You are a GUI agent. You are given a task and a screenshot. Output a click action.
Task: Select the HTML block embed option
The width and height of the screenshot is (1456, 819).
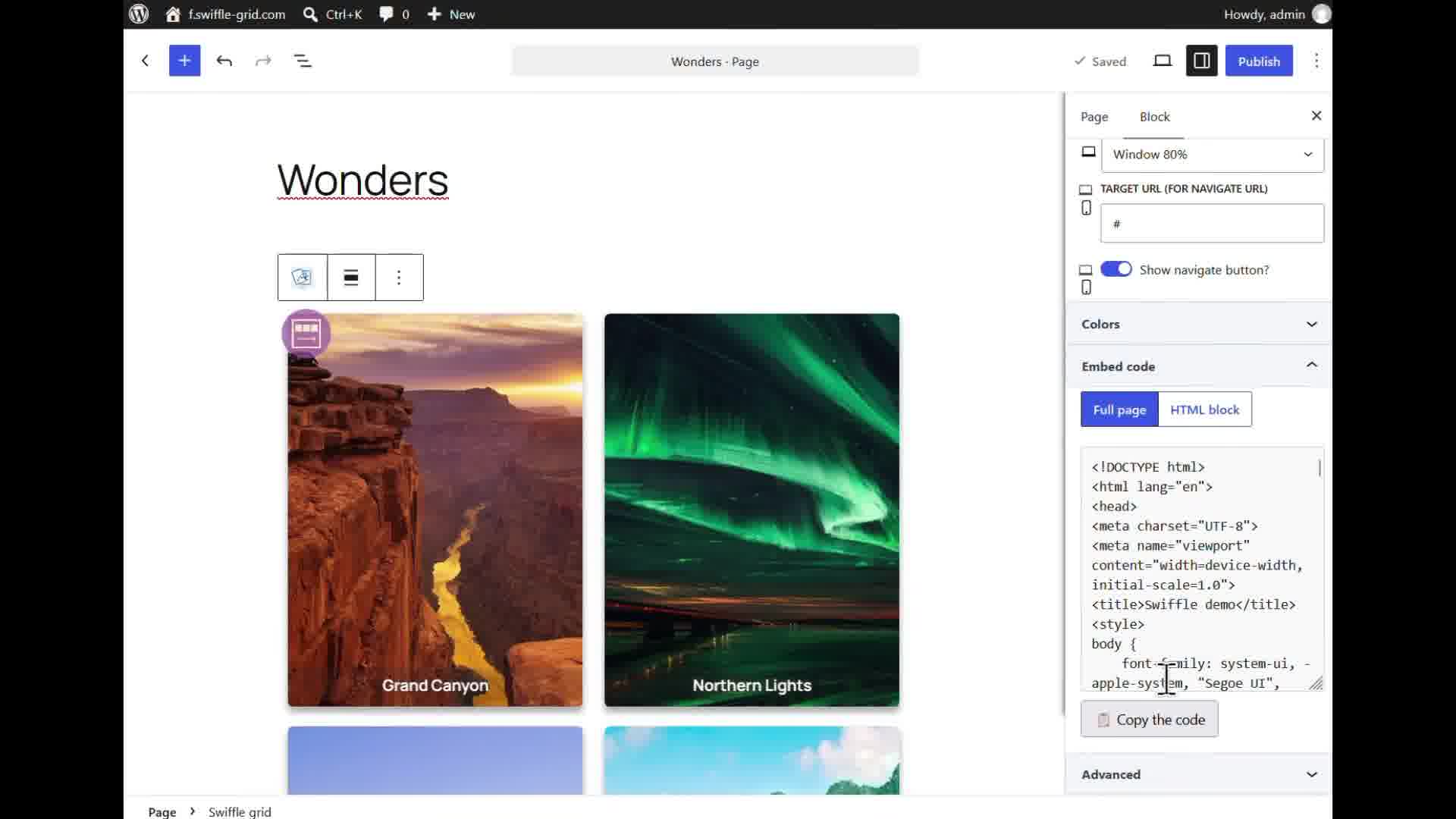click(1205, 409)
